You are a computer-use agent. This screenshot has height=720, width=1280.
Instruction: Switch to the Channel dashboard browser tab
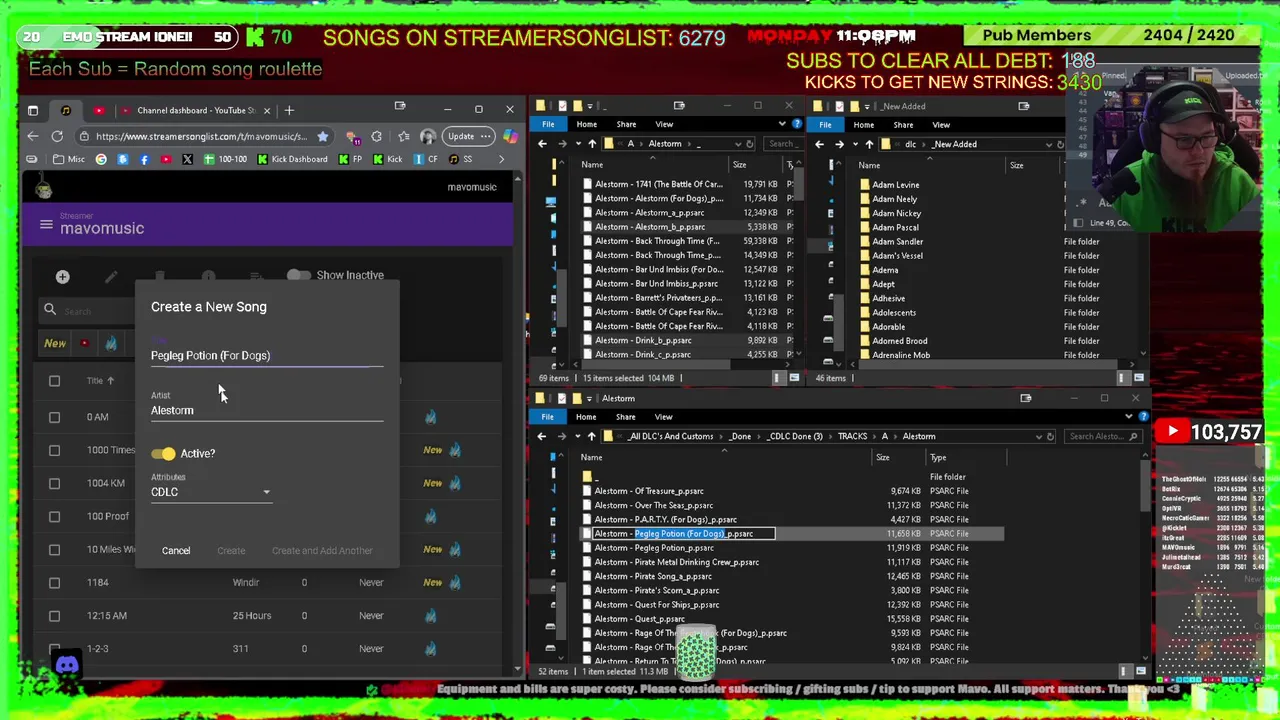pyautogui.click(x=196, y=110)
